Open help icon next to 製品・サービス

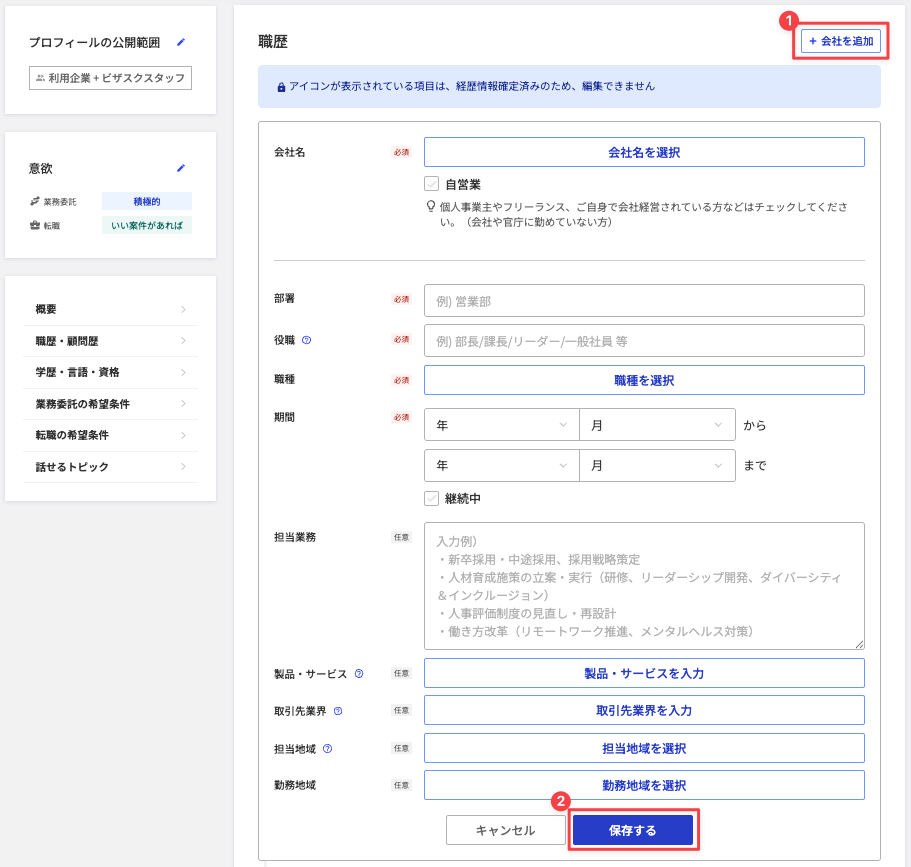click(x=359, y=673)
